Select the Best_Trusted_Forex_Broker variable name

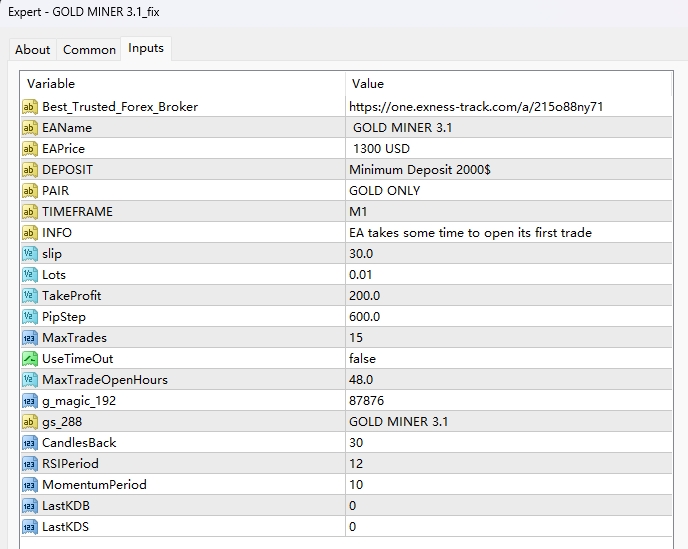click(x=120, y=107)
